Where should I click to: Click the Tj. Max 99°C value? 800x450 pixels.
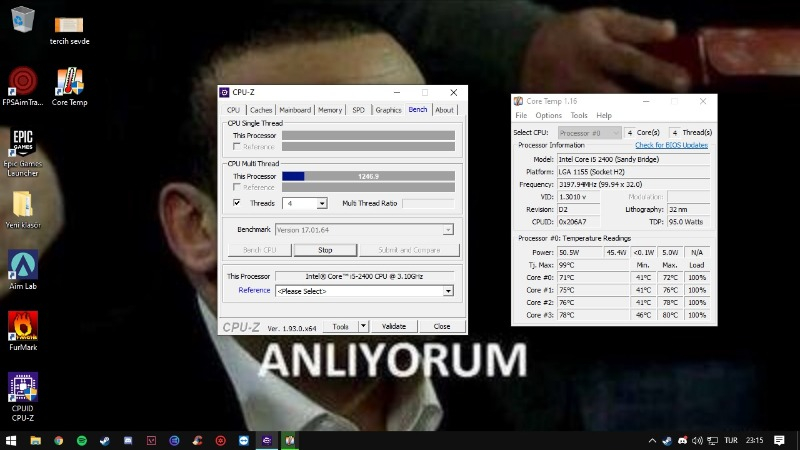(x=593, y=265)
